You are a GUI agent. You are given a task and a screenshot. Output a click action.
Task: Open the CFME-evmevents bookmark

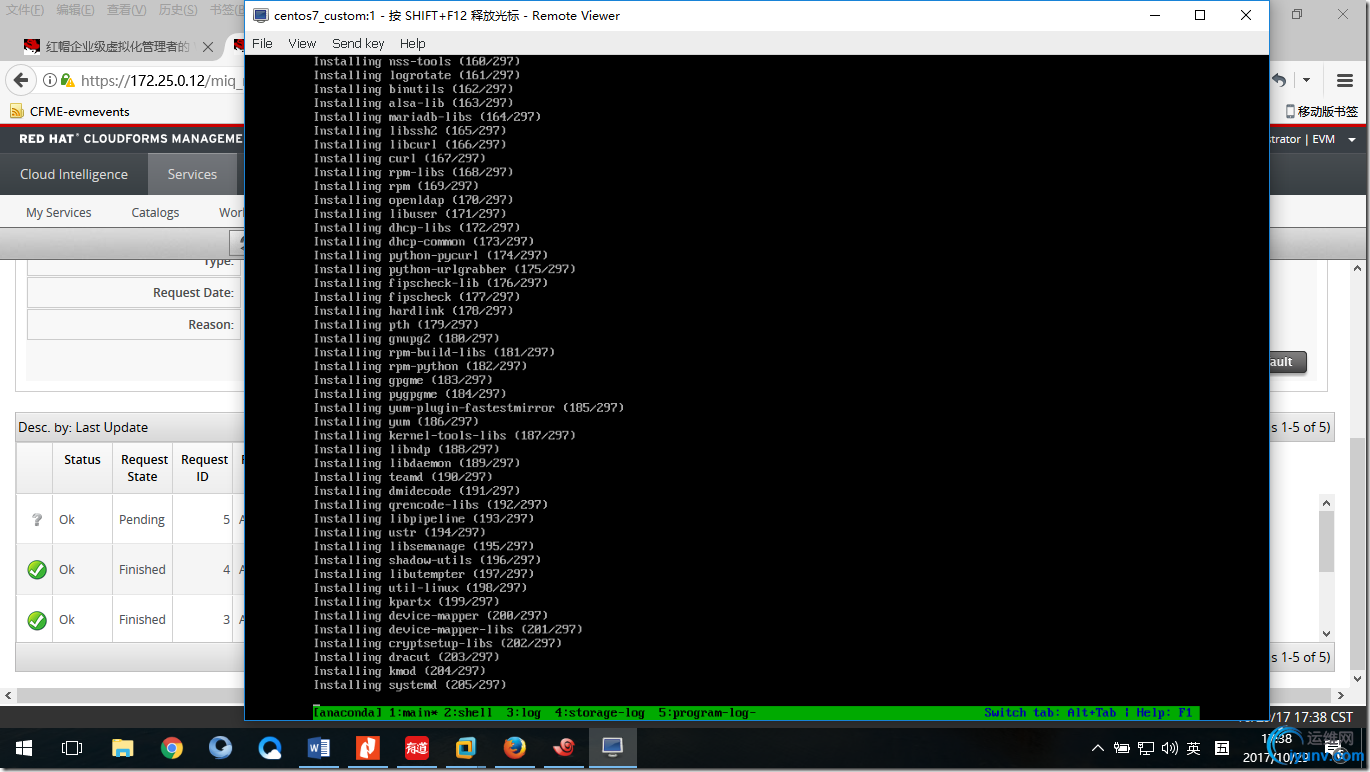80,111
